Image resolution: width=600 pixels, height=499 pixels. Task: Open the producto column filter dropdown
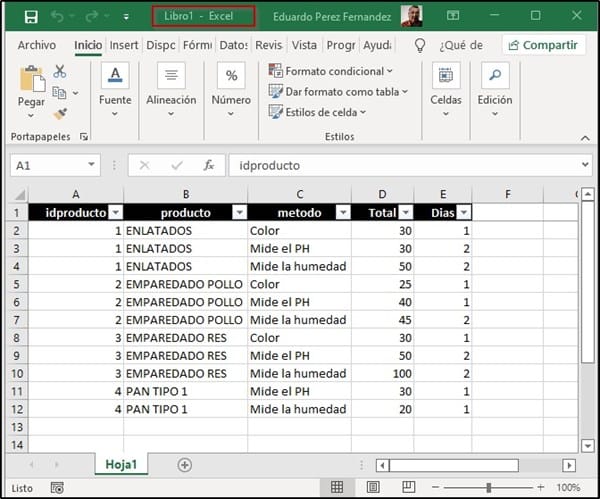tap(239, 213)
